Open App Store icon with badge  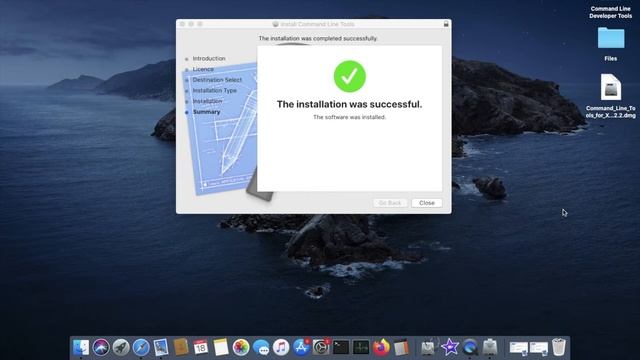point(301,347)
